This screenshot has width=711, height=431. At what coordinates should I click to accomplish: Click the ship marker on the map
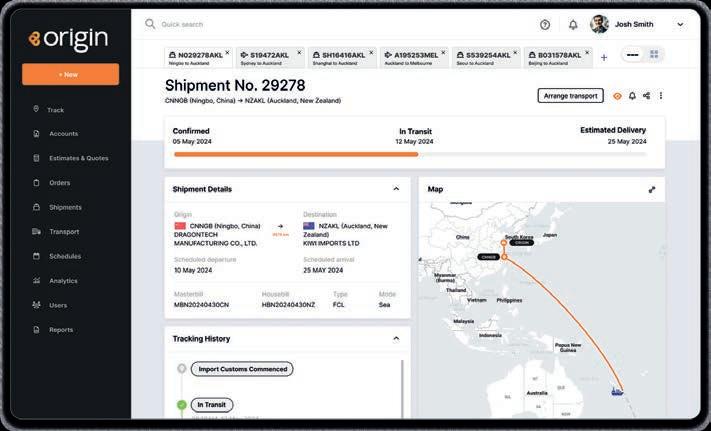click(x=617, y=390)
